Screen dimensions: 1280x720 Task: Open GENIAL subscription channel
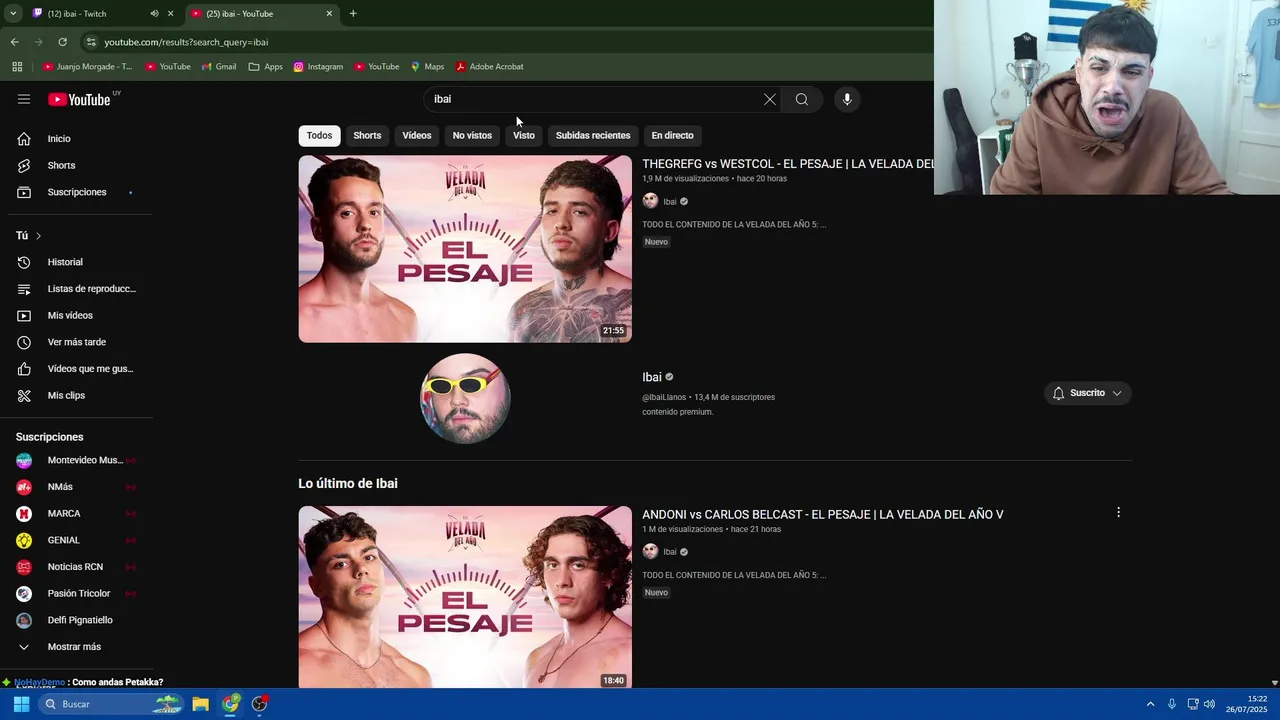point(78,540)
